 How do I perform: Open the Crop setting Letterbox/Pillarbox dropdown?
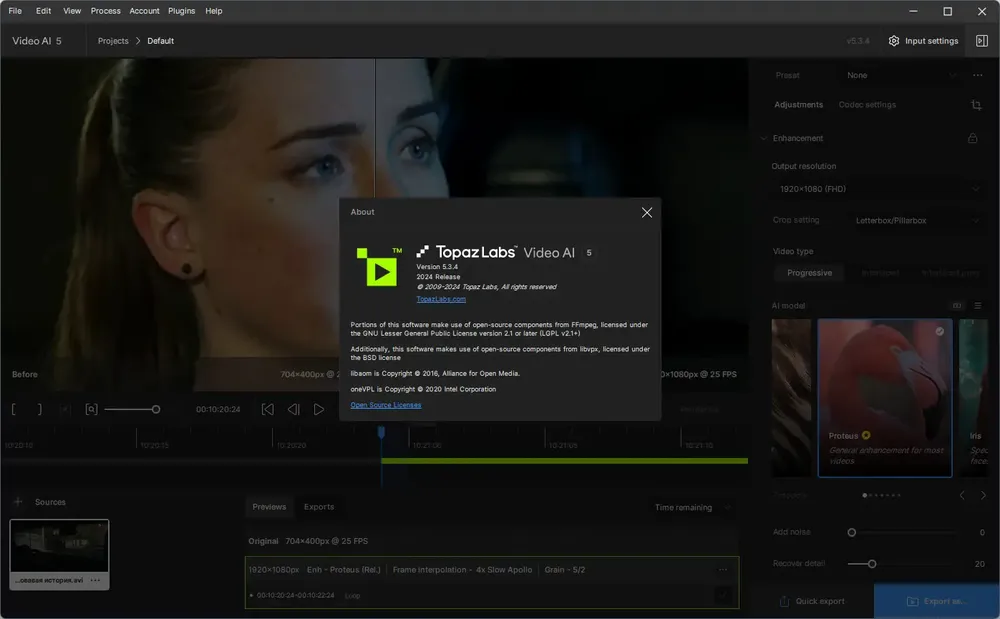pos(916,221)
